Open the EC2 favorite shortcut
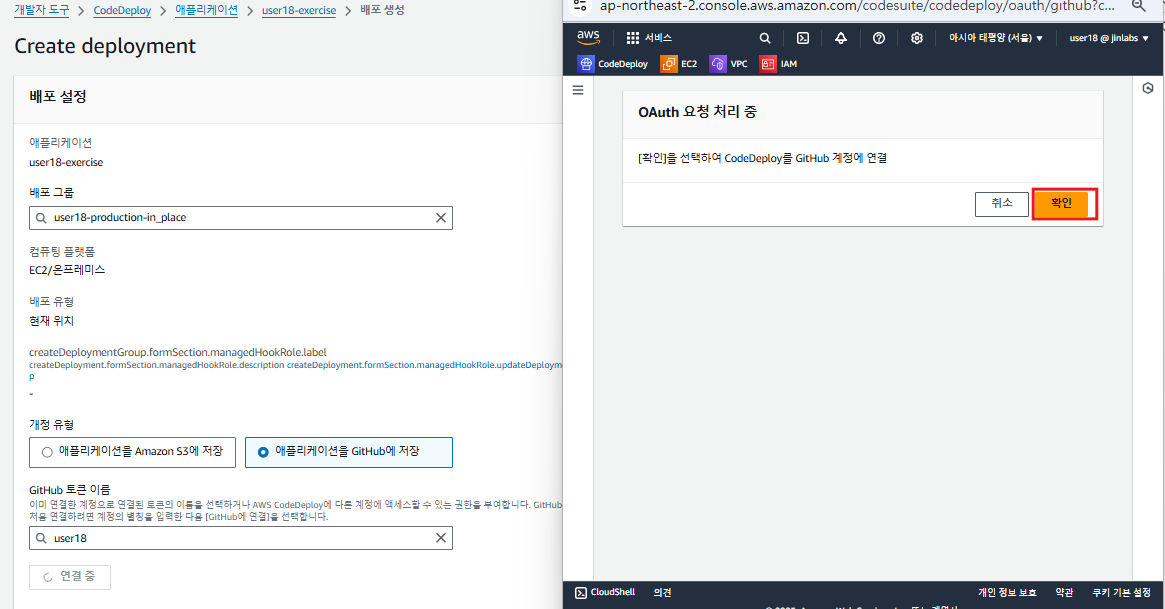 click(679, 64)
